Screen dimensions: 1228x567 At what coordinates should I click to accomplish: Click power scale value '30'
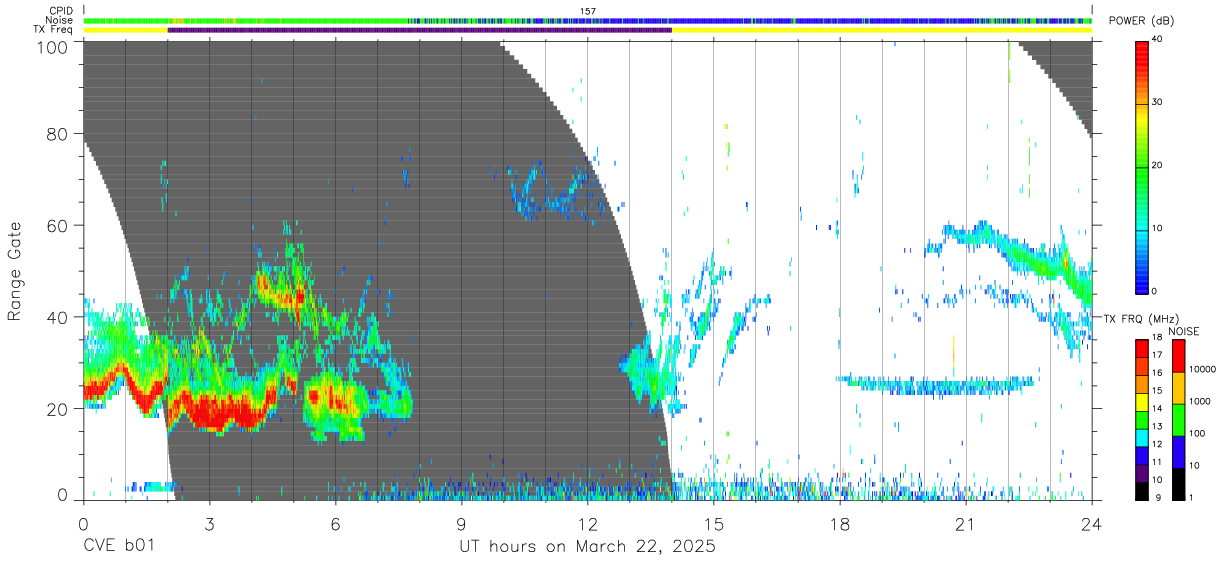[x=1158, y=103]
